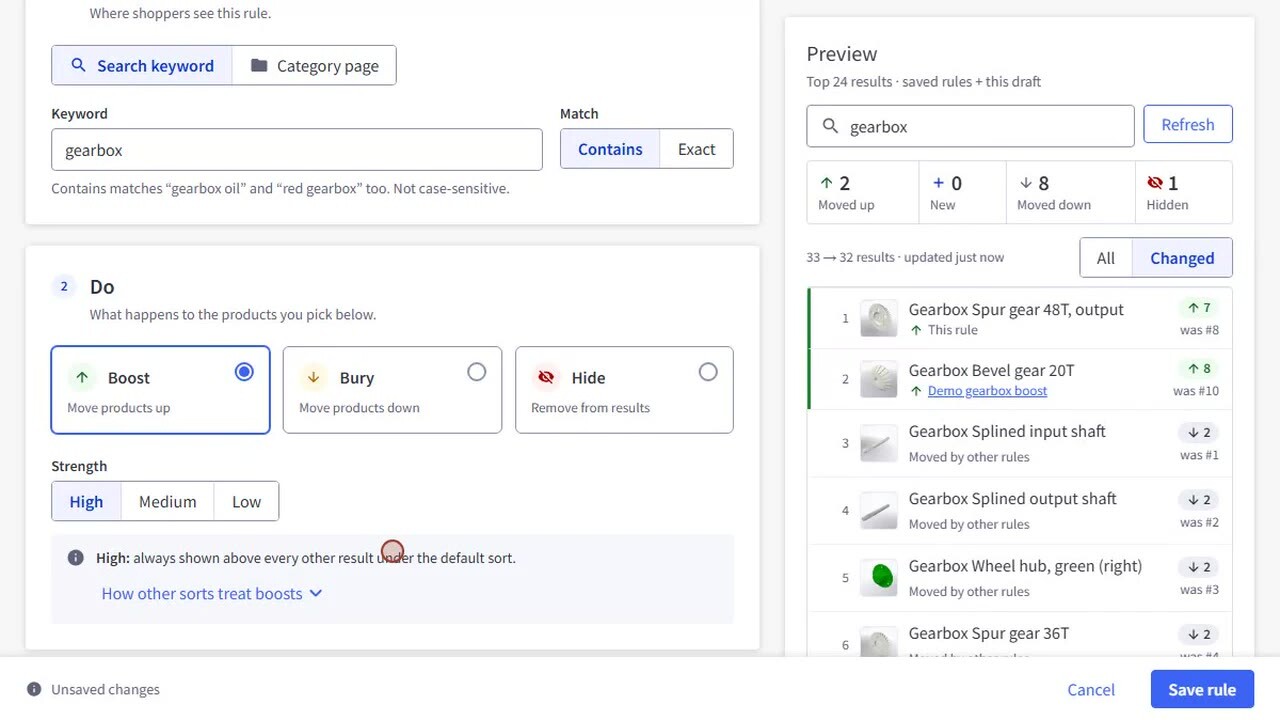
Task: Show only Changed preview results
Action: pos(1182,258)
